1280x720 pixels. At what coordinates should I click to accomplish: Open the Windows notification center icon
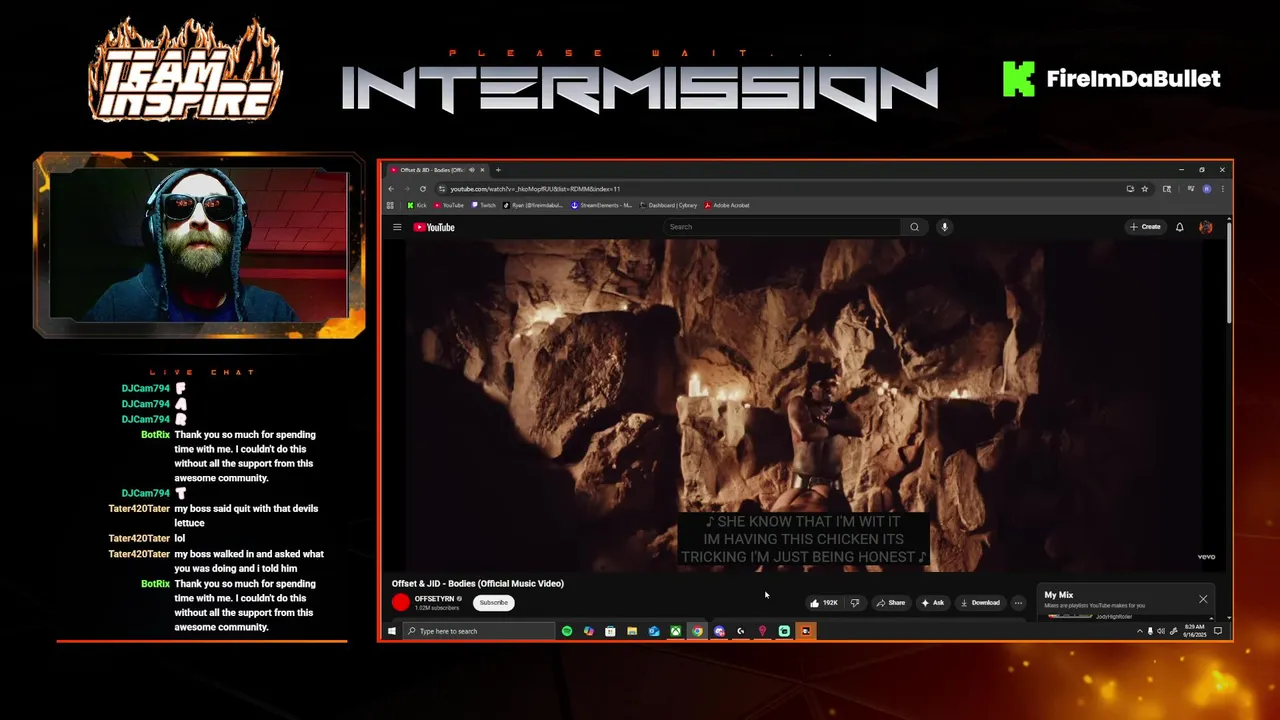(x=1218, y=631)
